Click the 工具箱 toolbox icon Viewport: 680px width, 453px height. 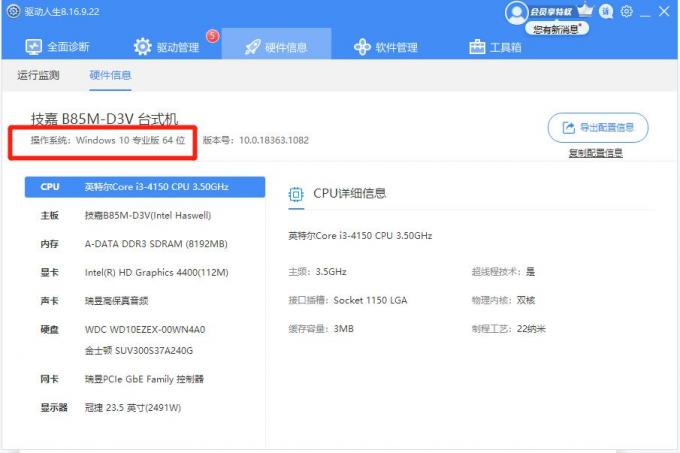tap(477, 47)
